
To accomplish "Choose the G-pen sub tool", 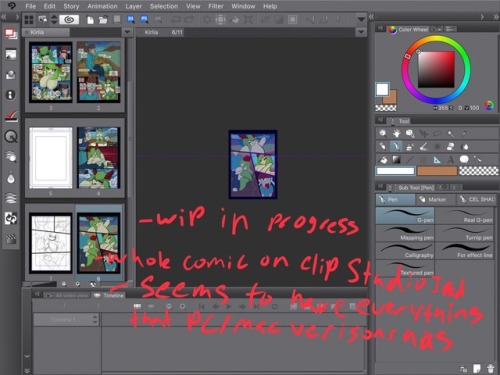I will [x=405, y=216].
